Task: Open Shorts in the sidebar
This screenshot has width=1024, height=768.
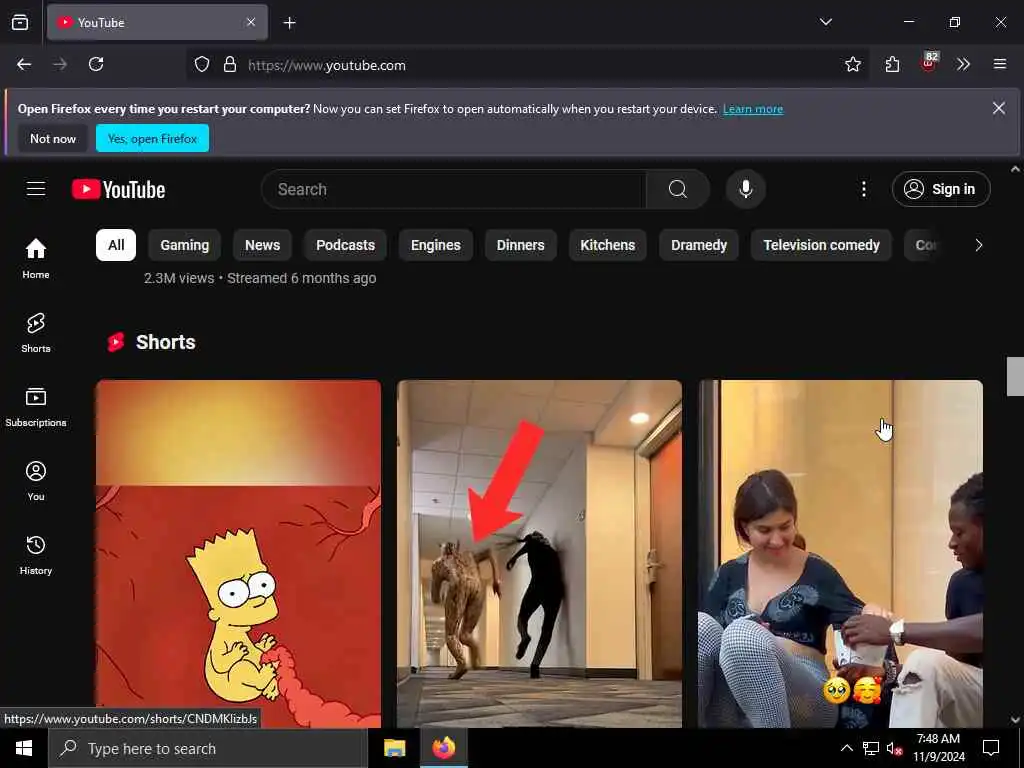Action: coord(36,332)
